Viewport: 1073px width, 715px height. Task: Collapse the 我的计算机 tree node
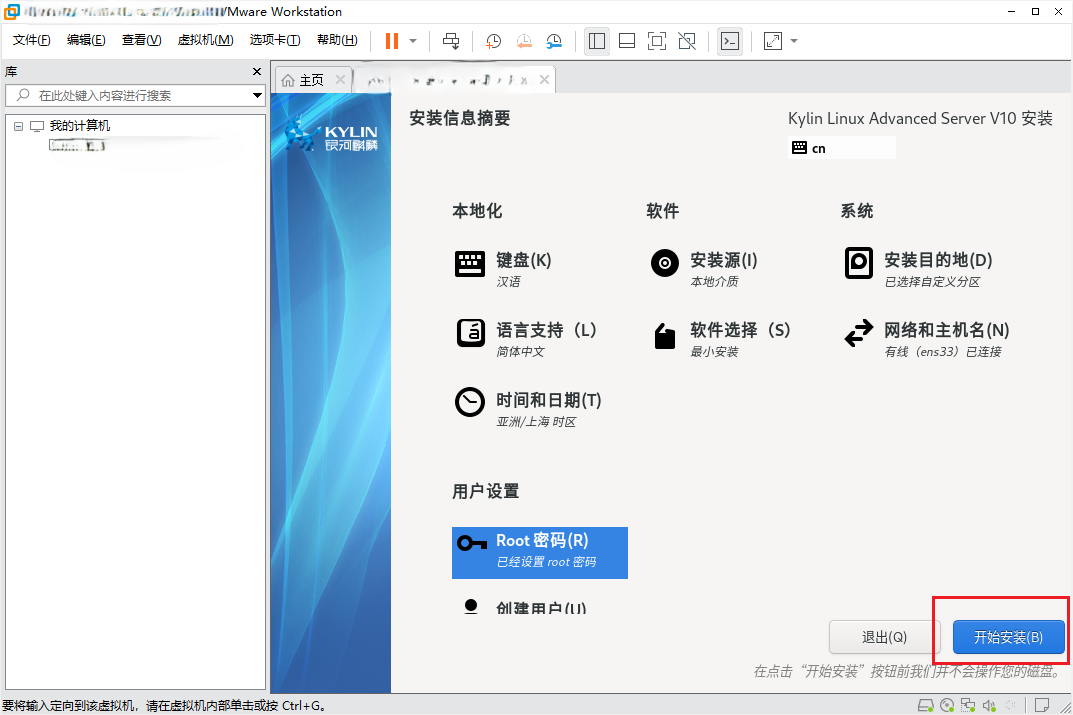(x=18, y=126)
